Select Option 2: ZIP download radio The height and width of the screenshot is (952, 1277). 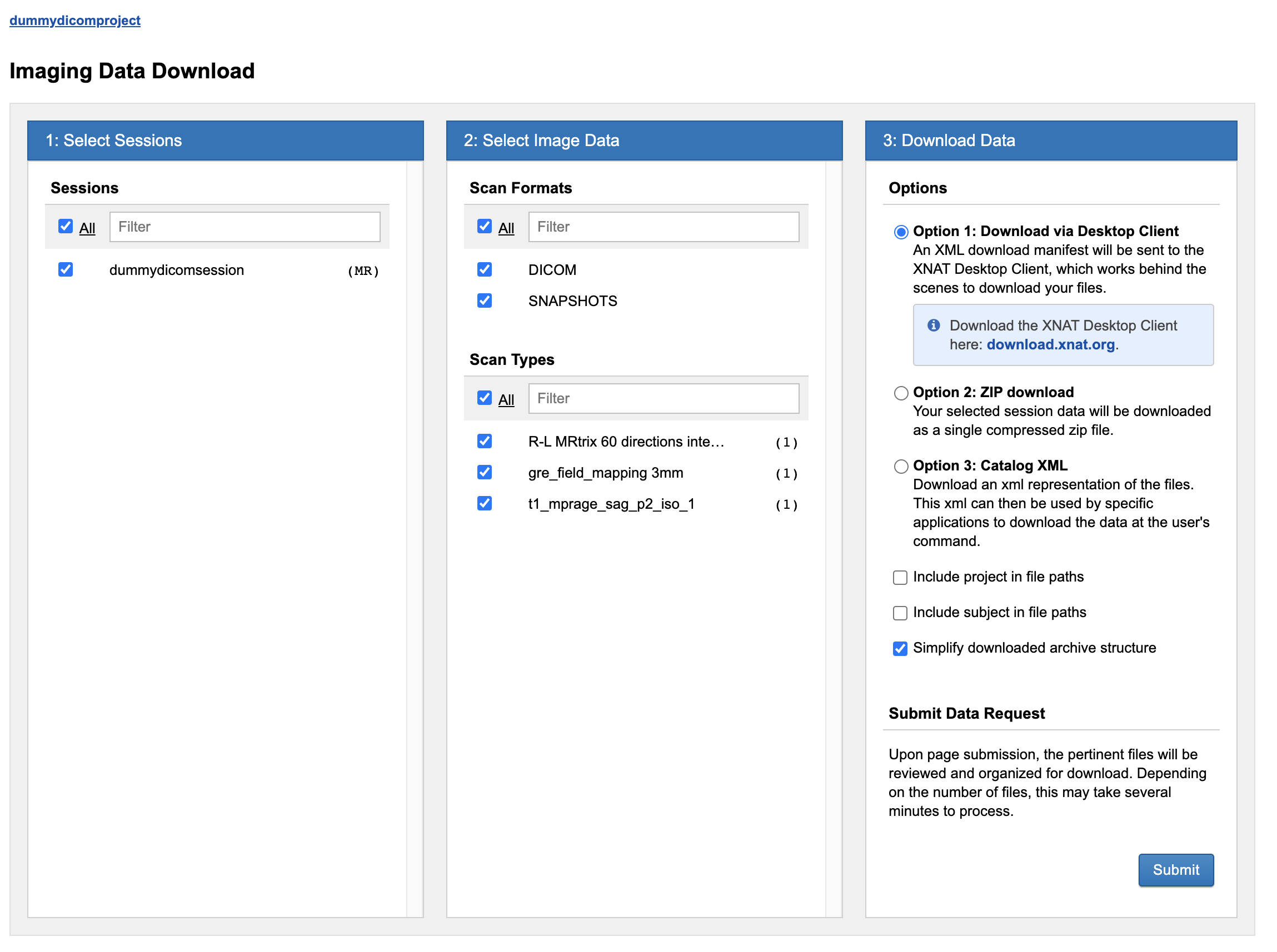click(x=901, y=393)
